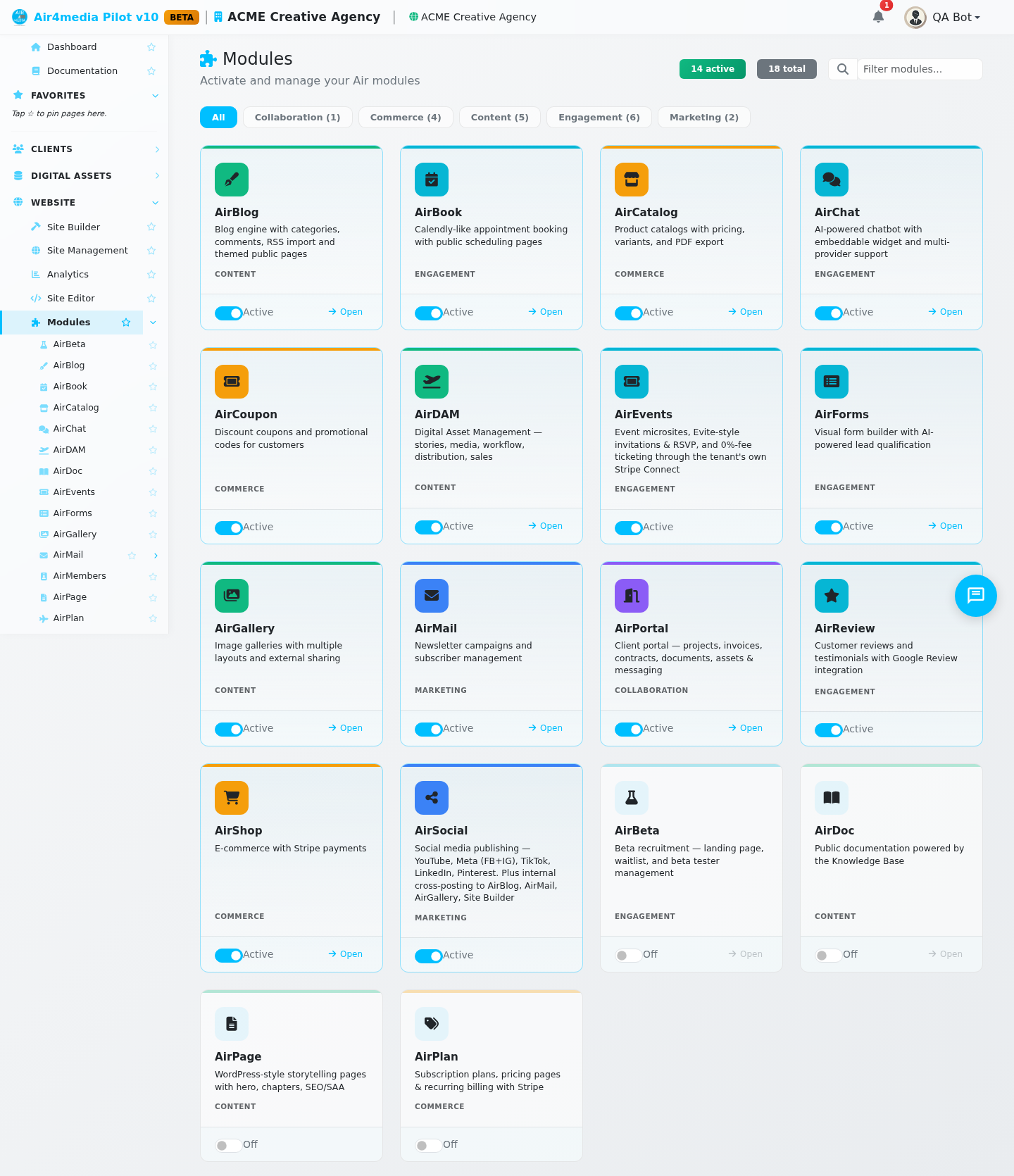1014x1176 pixels.
Task: Click the AirDAM airplane card icon
Action: coord(432,382)
